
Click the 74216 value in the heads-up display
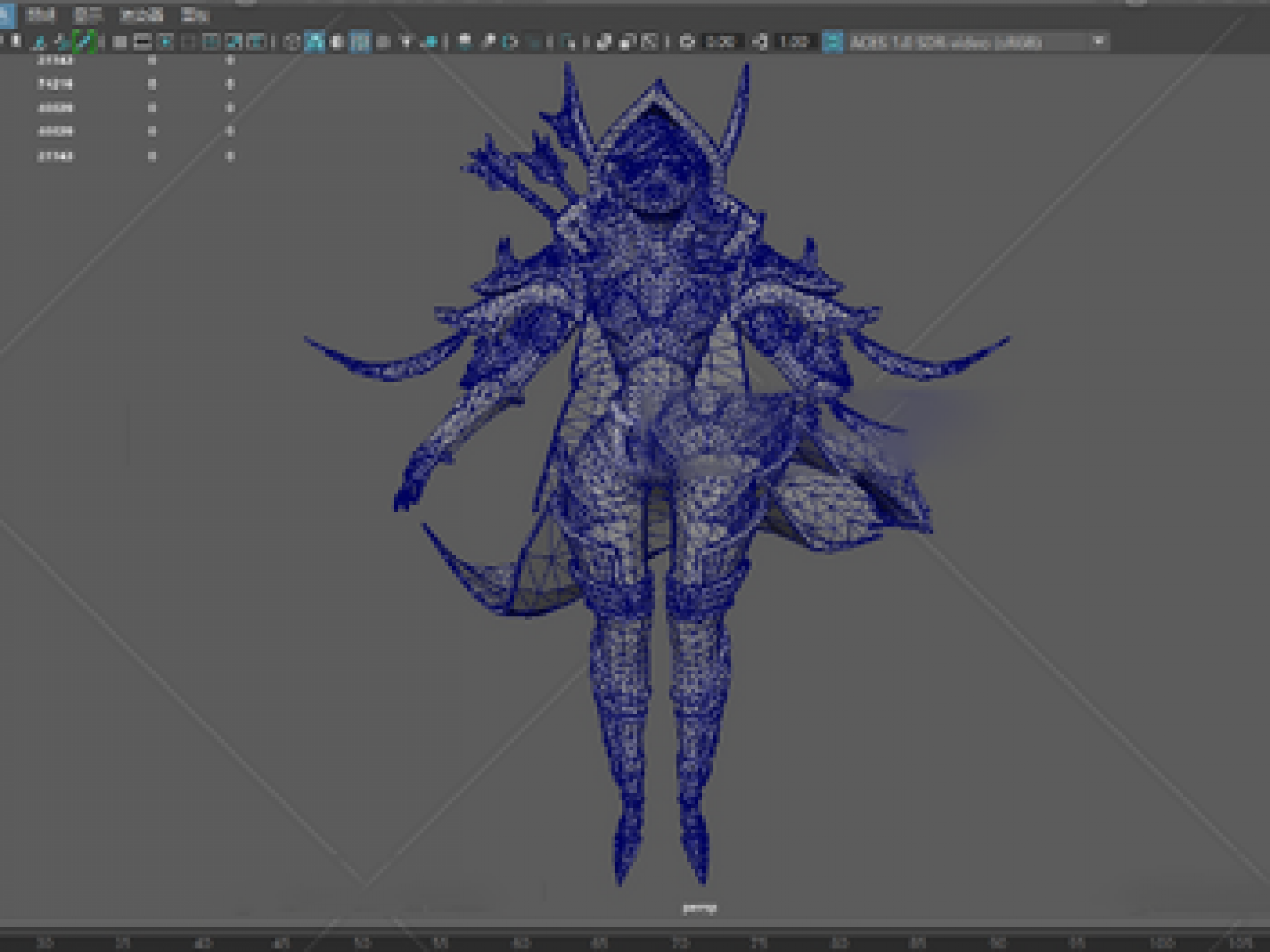(x=56, y=84)
